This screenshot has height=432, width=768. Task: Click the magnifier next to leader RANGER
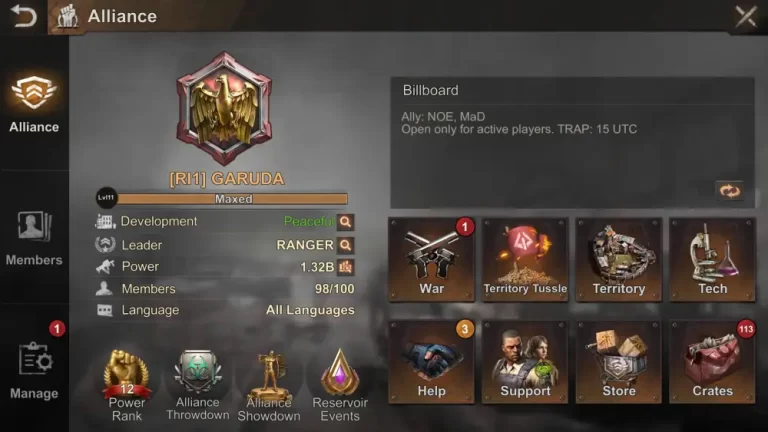pyautogui.click(x=345, y=245)
